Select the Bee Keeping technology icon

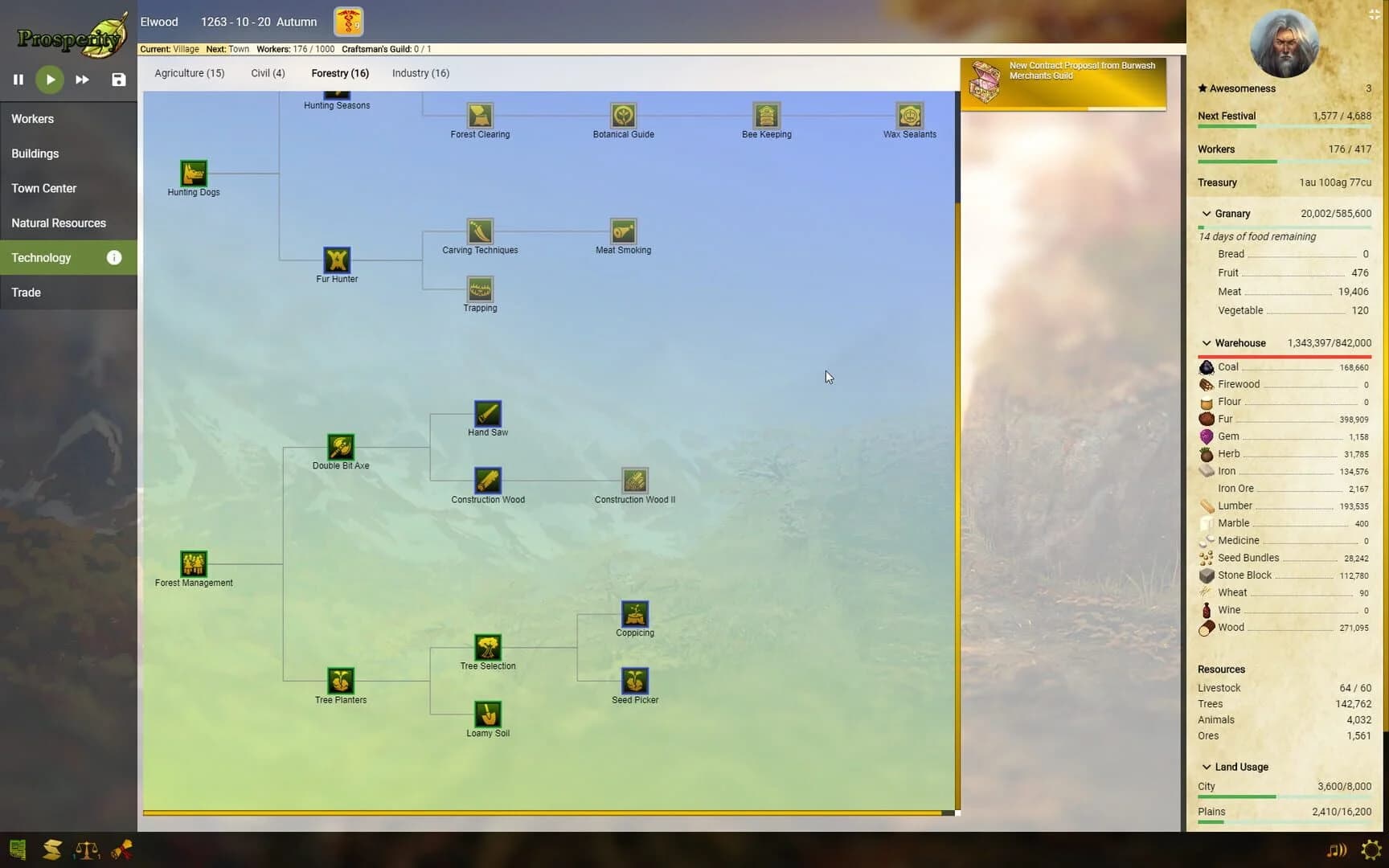(x=766, y=117)
